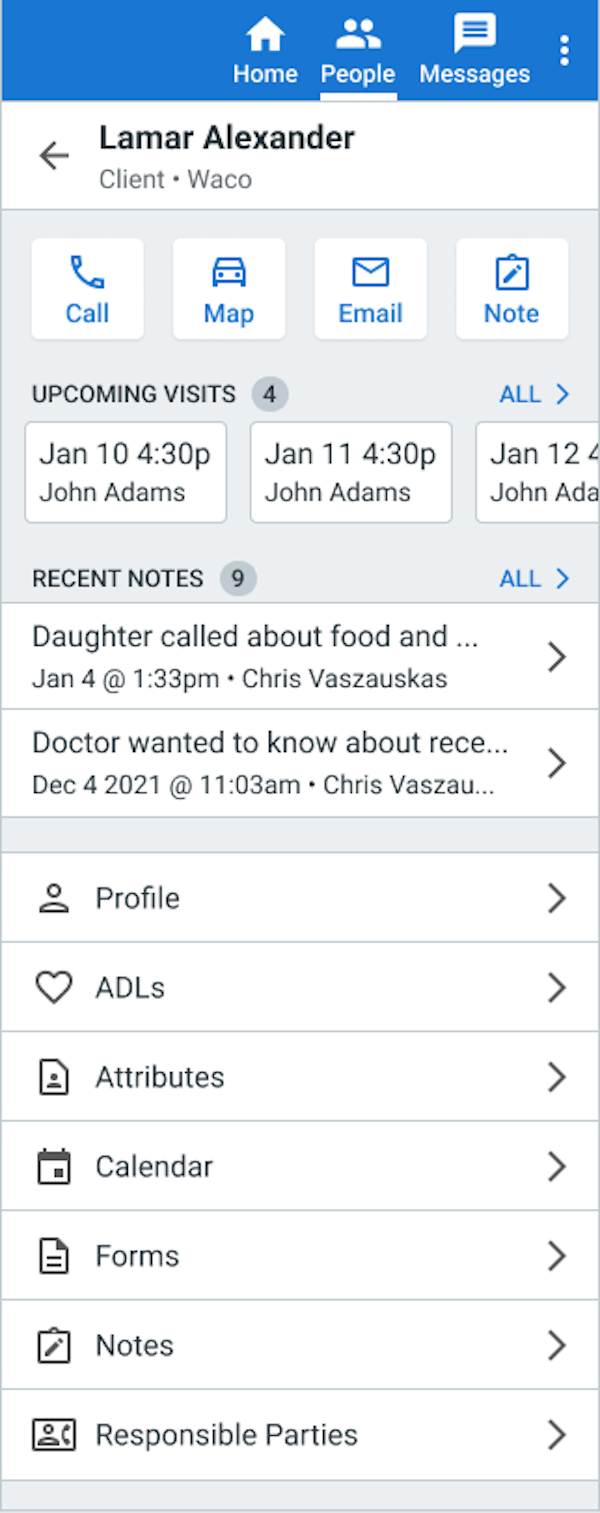The width and height of the screenshot is (600, 1513).
Task: Open the Forms document icon
Action: (55, 1255)
